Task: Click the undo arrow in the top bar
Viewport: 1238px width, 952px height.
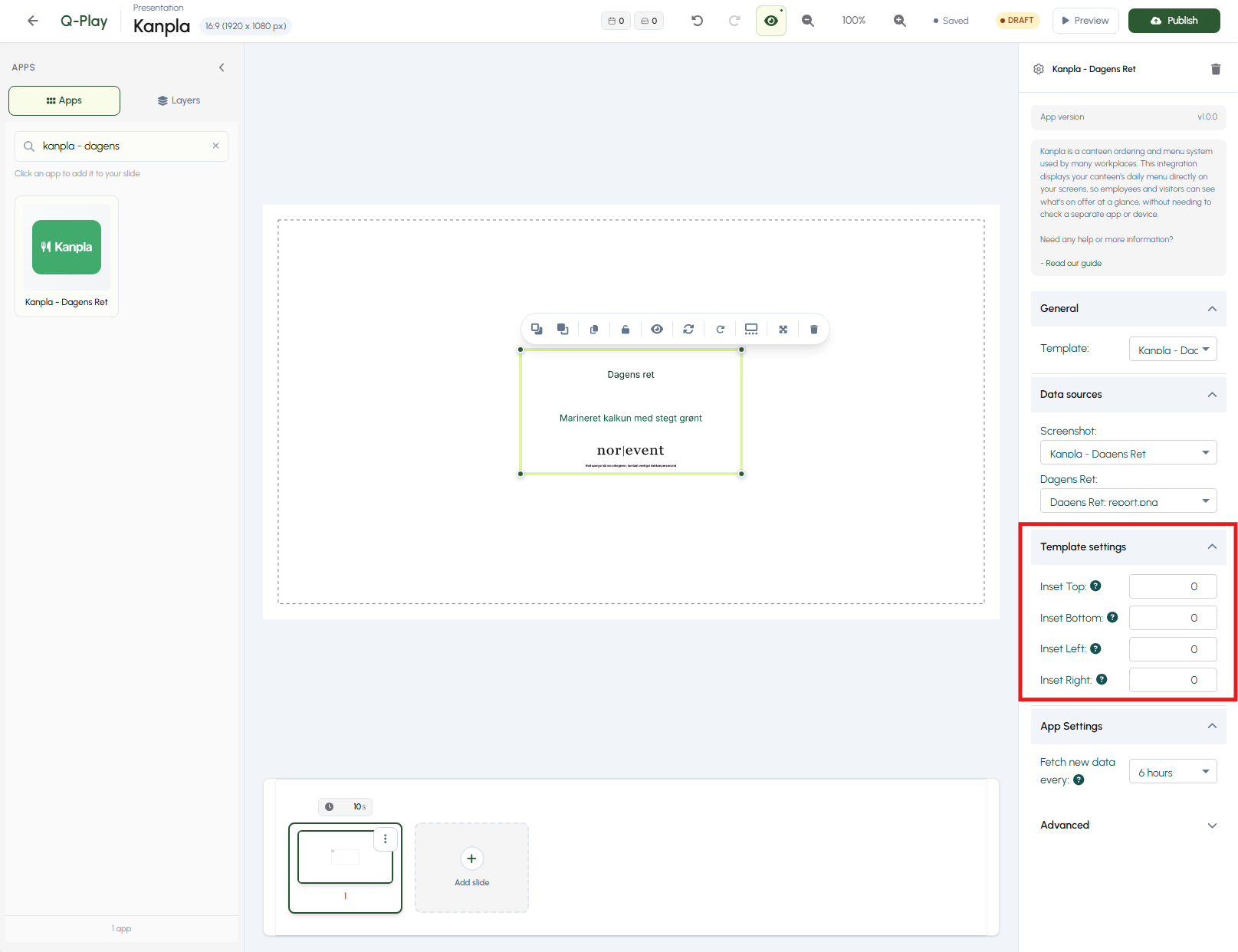Action: pyautogui.click(x=697, y=21)
